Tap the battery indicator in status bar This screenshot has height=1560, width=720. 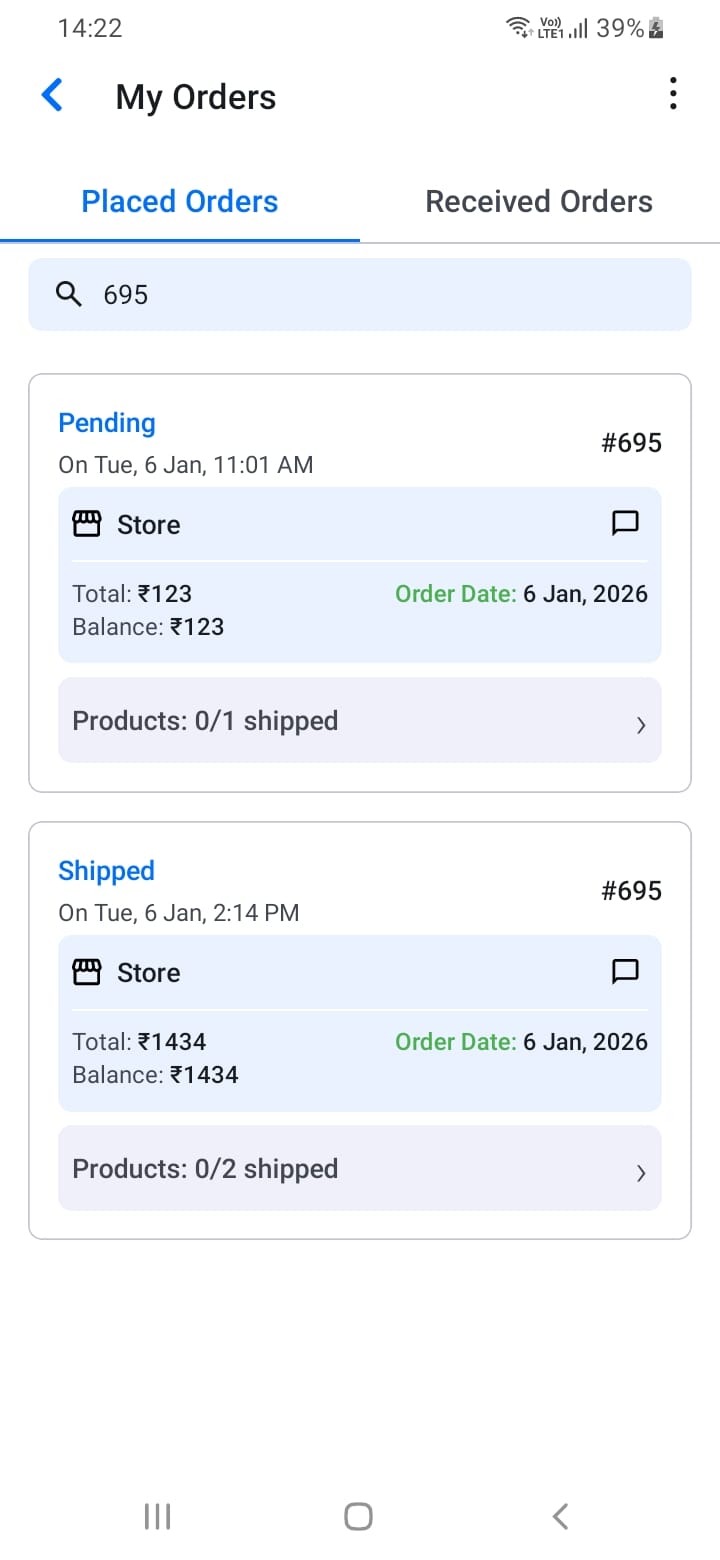[x=656, y=29]
